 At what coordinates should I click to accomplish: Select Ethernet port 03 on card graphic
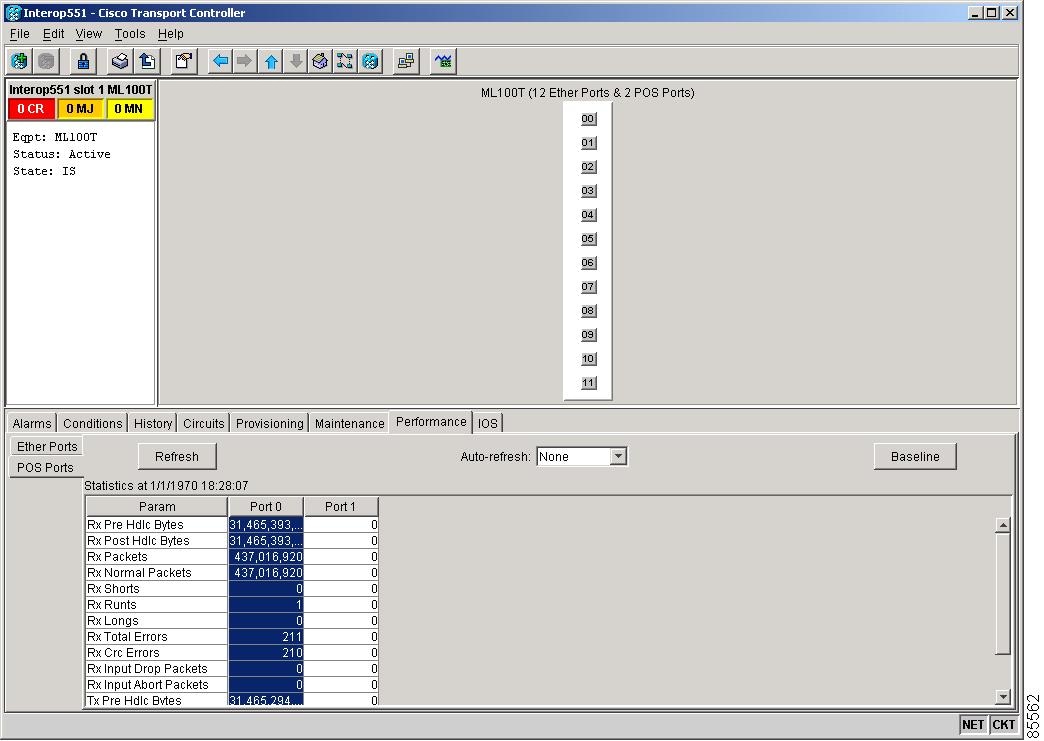(x=588, y=190)
